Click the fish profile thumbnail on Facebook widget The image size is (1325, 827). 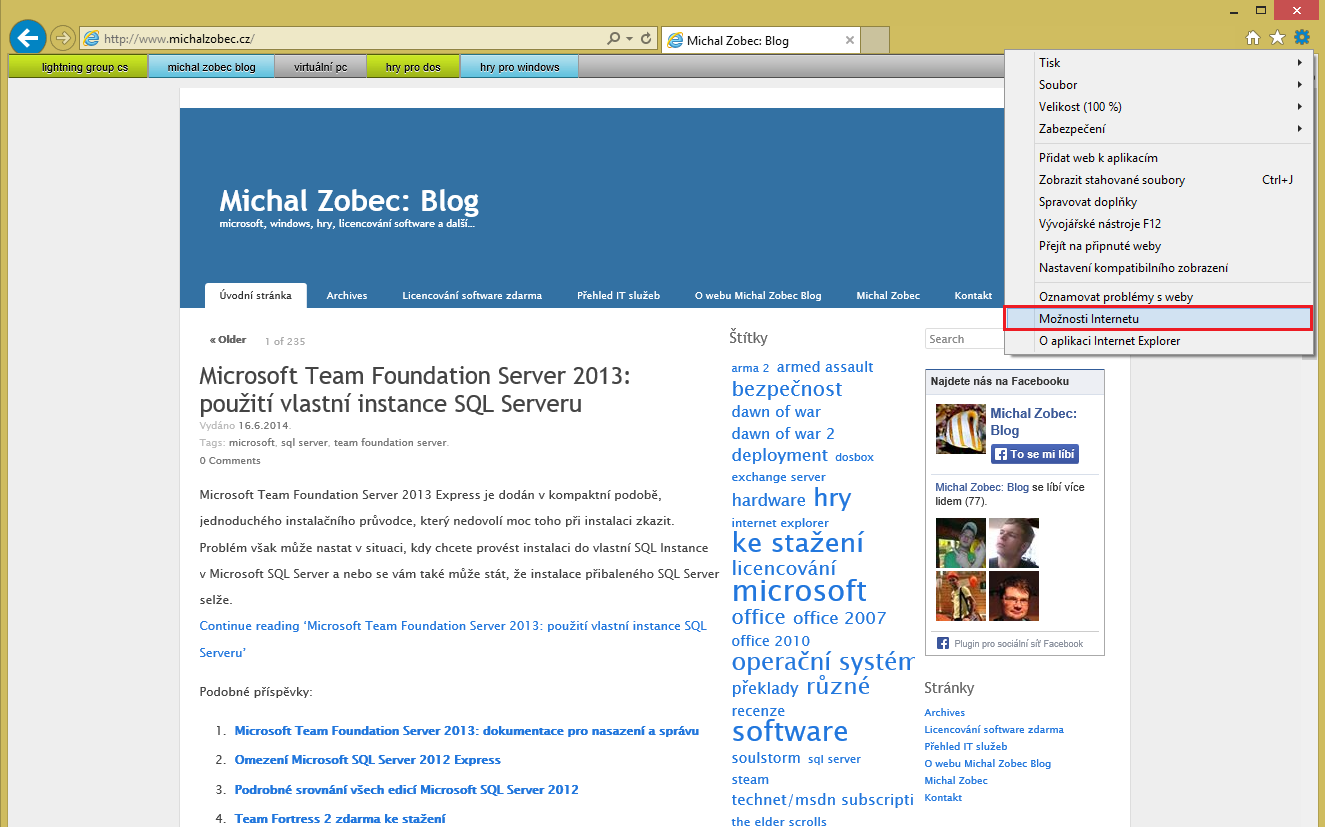tap(960, 429)
